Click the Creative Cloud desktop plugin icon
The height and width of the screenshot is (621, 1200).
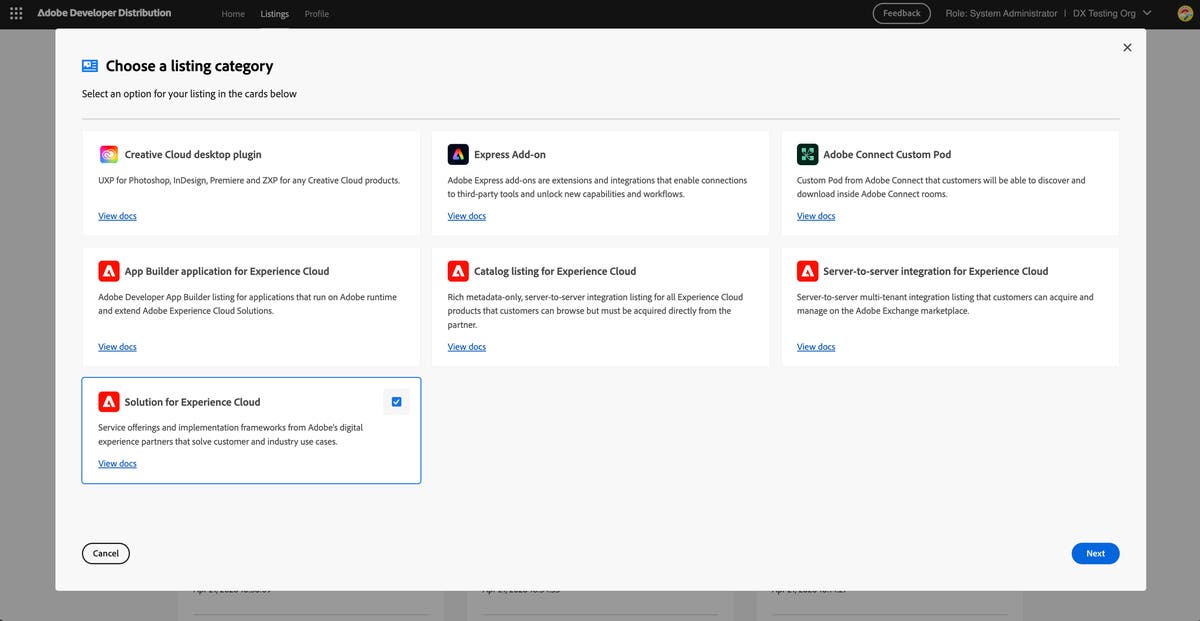tap(109, 155)
